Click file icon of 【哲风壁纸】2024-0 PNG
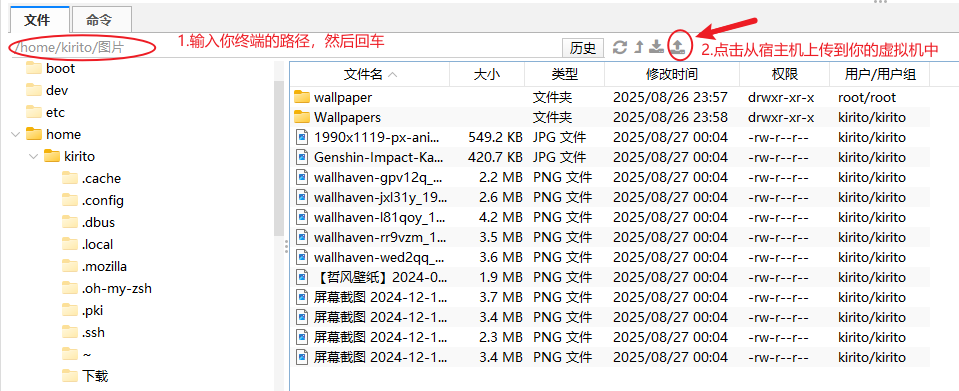 click(302, 277)
